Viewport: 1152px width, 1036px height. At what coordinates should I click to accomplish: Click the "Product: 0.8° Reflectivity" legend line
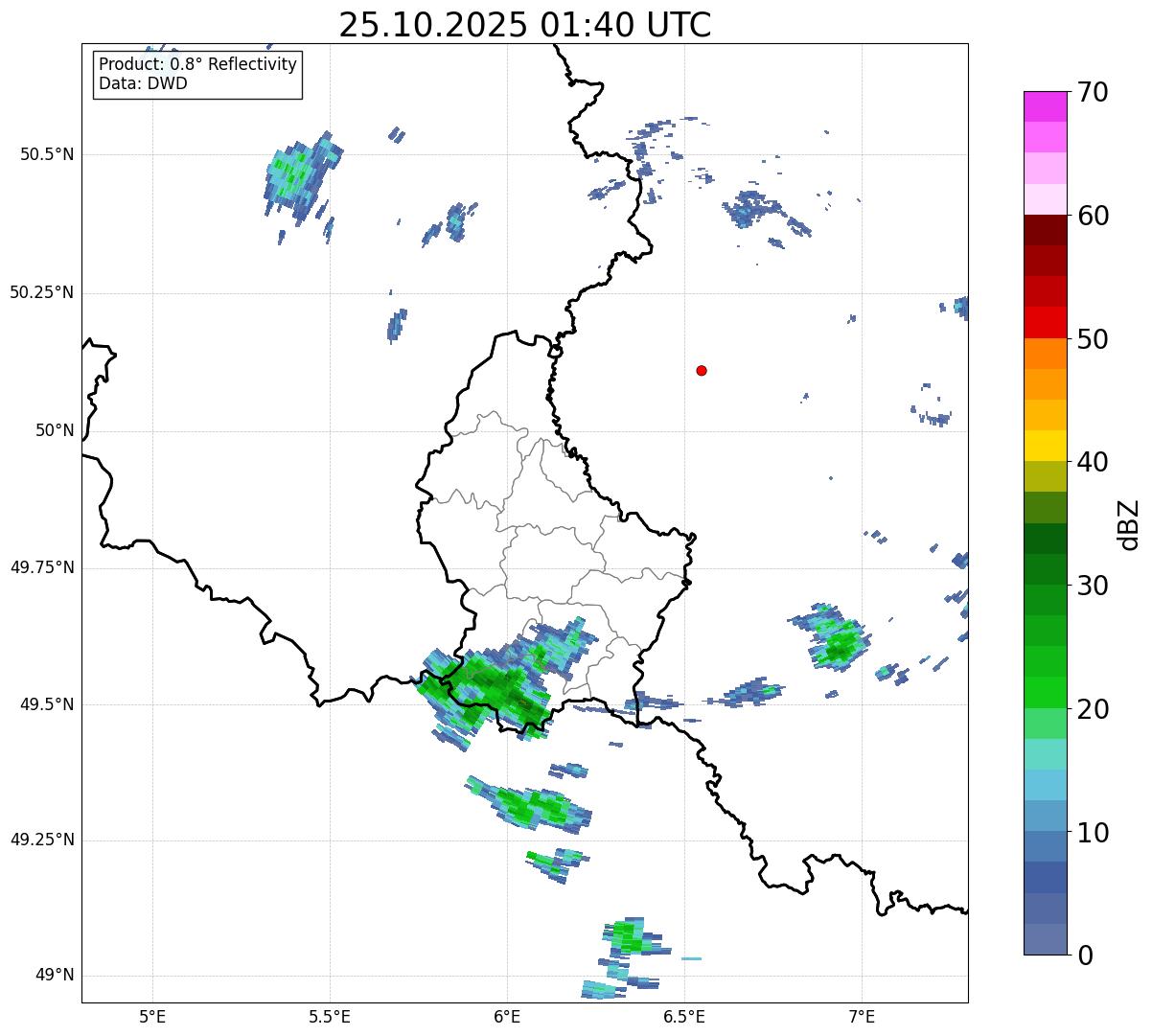click(197, 64)
